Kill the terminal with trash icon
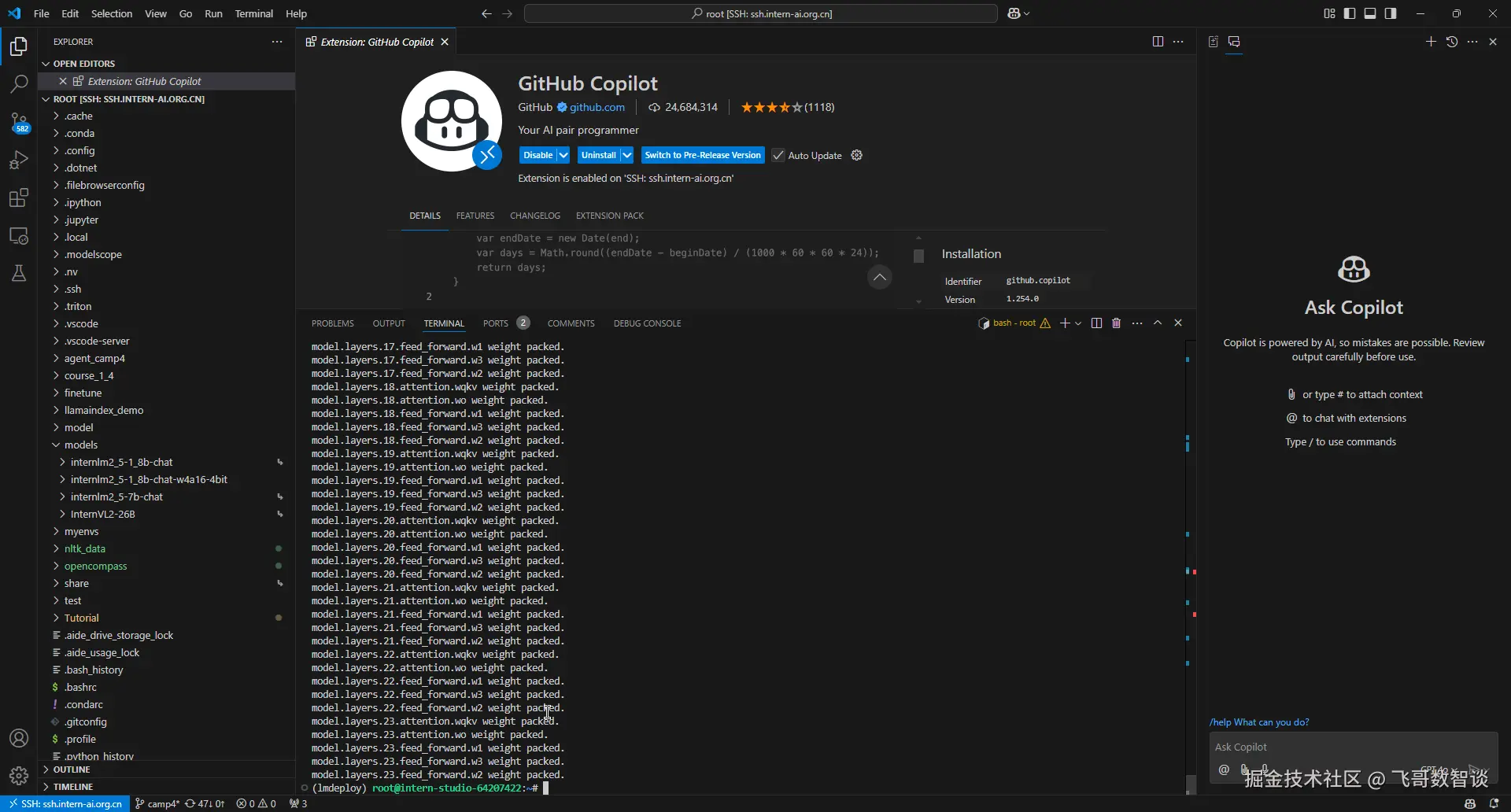Screen dimensions: 1511x812 1116,323
